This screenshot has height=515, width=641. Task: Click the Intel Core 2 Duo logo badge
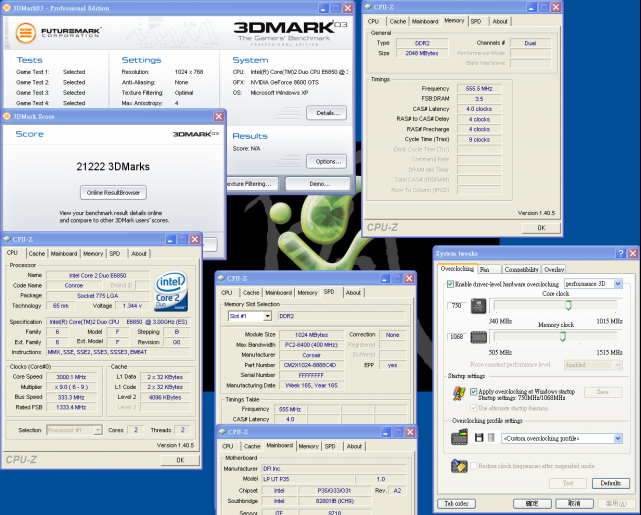coord(171,291)
